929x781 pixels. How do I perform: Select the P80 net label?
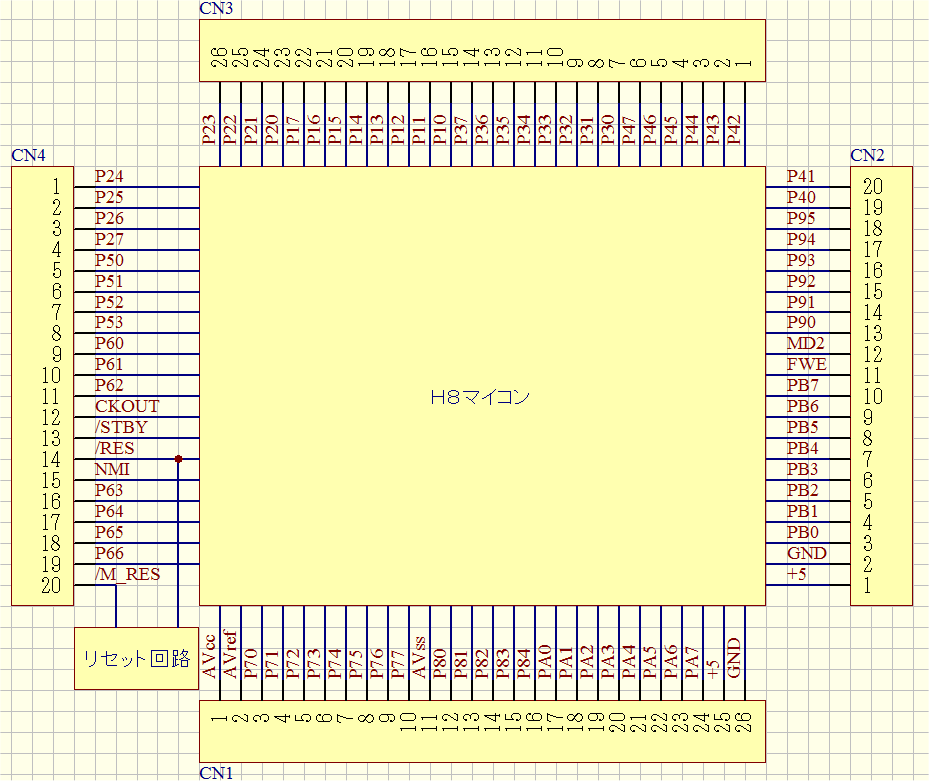(440, 664)
